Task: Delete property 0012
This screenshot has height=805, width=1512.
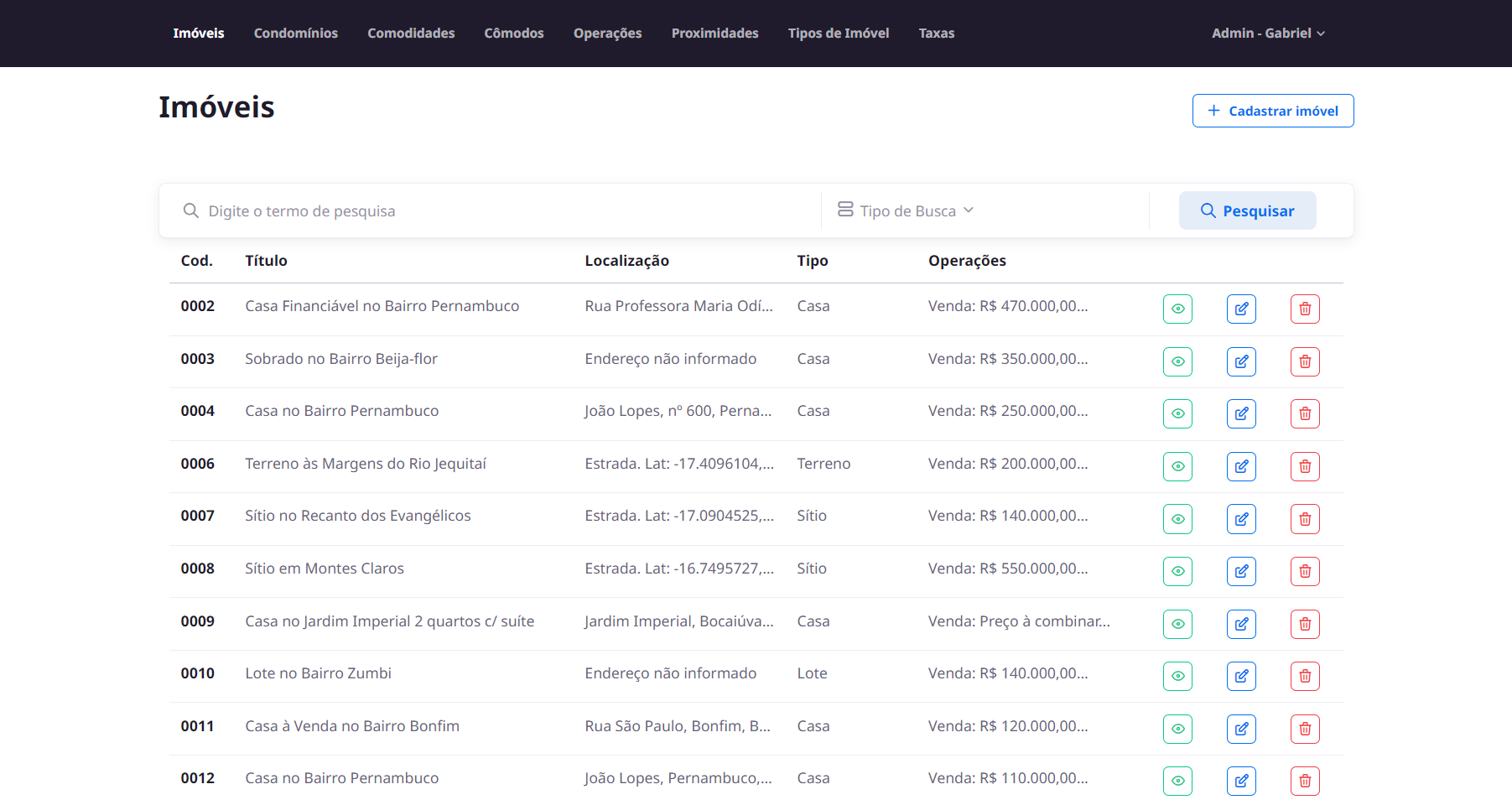Action: tap(1305, 781)
